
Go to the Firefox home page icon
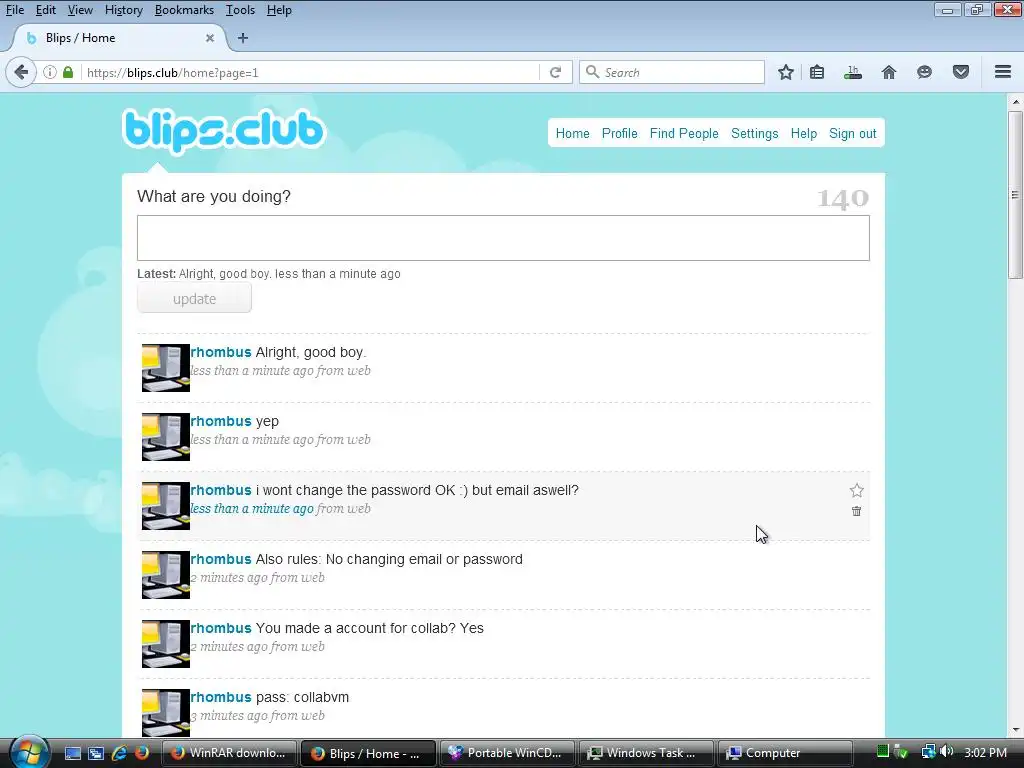889,72
